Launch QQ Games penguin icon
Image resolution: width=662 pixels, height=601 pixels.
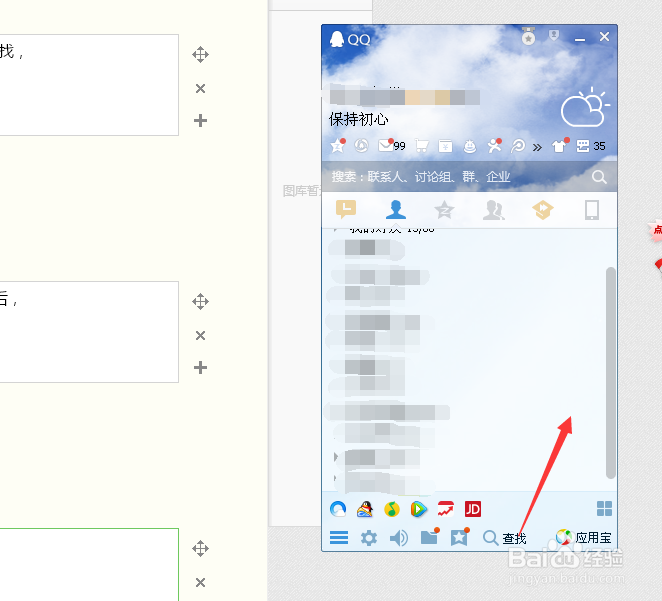[x=365, y=509]
